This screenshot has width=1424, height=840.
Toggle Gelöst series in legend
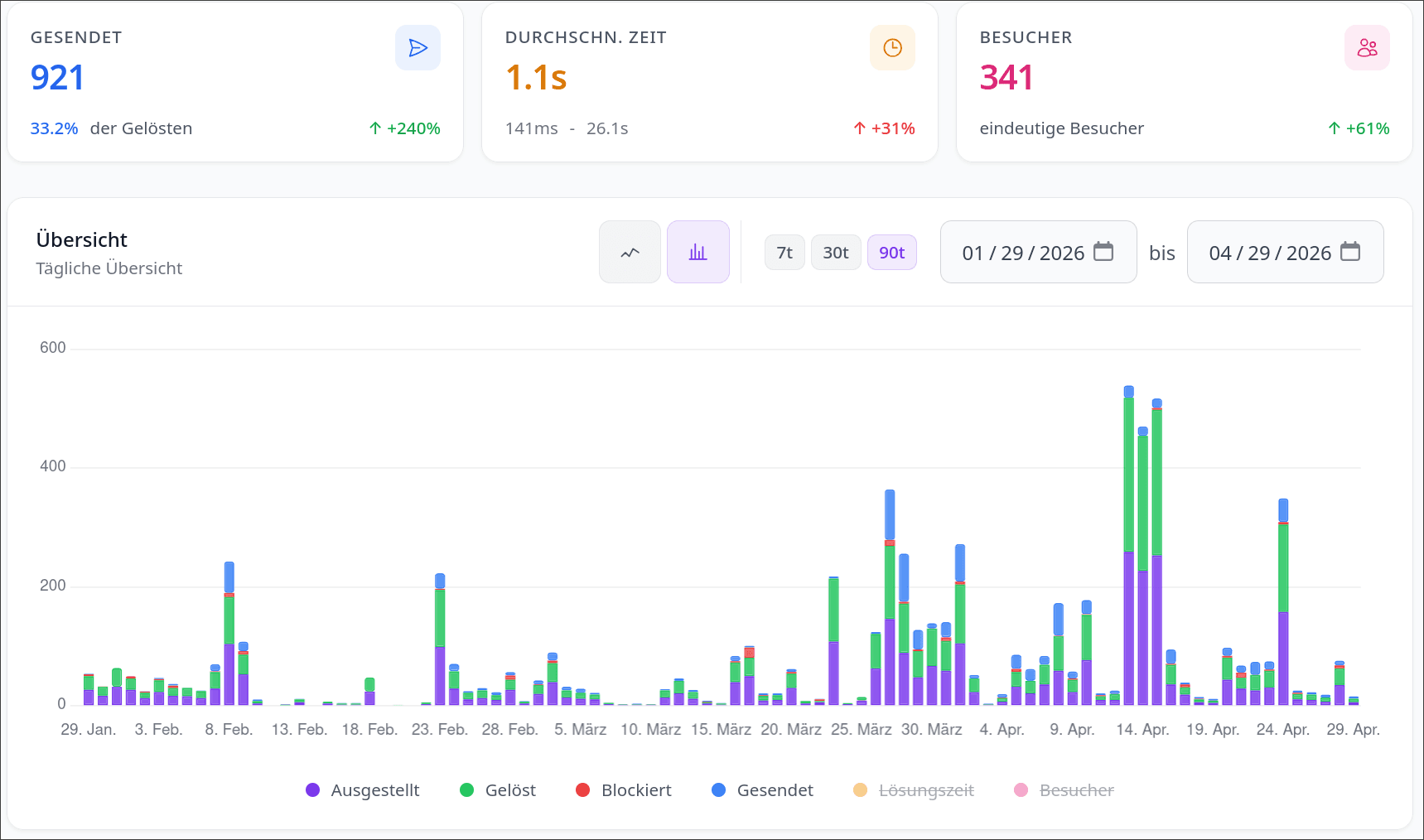498,790
